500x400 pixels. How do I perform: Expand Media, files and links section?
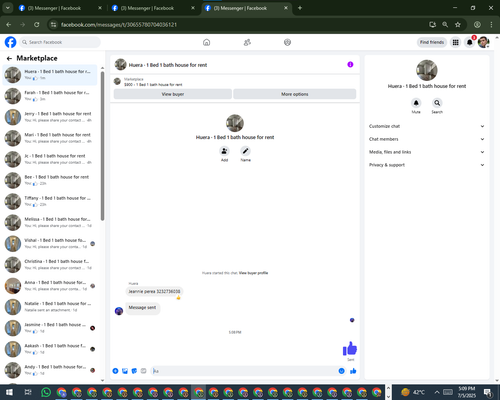426,152
